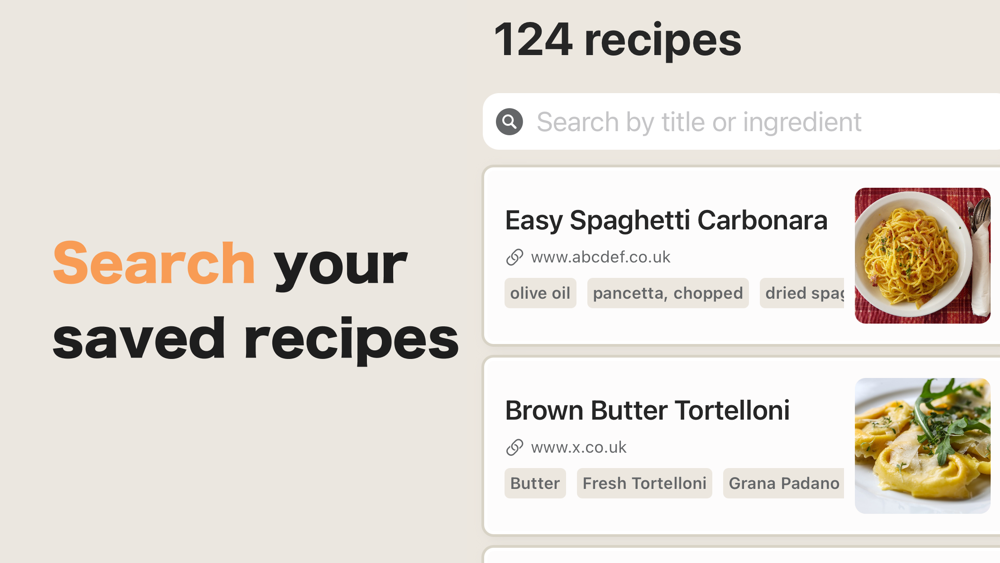The image size is (1000, 563).
Task: Click the 'saved recipes' headline text
Action: point(255,339)
